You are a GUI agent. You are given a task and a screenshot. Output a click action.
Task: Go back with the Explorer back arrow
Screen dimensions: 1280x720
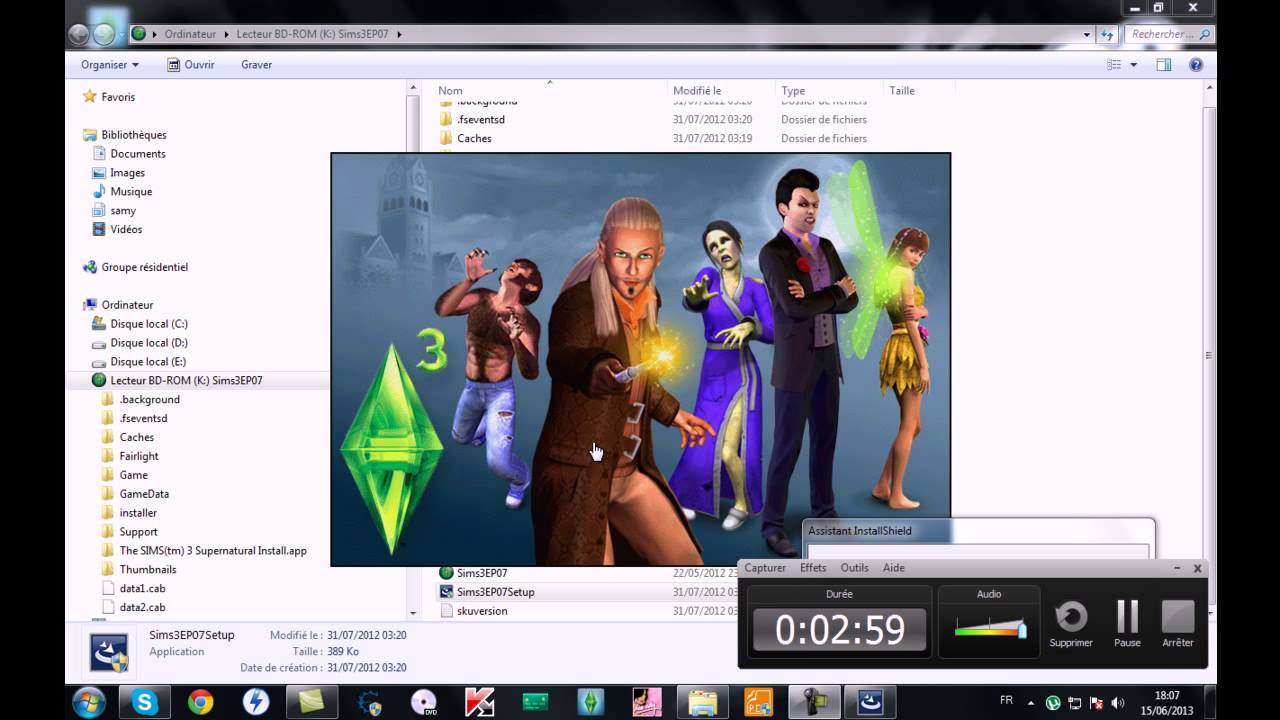79,34
